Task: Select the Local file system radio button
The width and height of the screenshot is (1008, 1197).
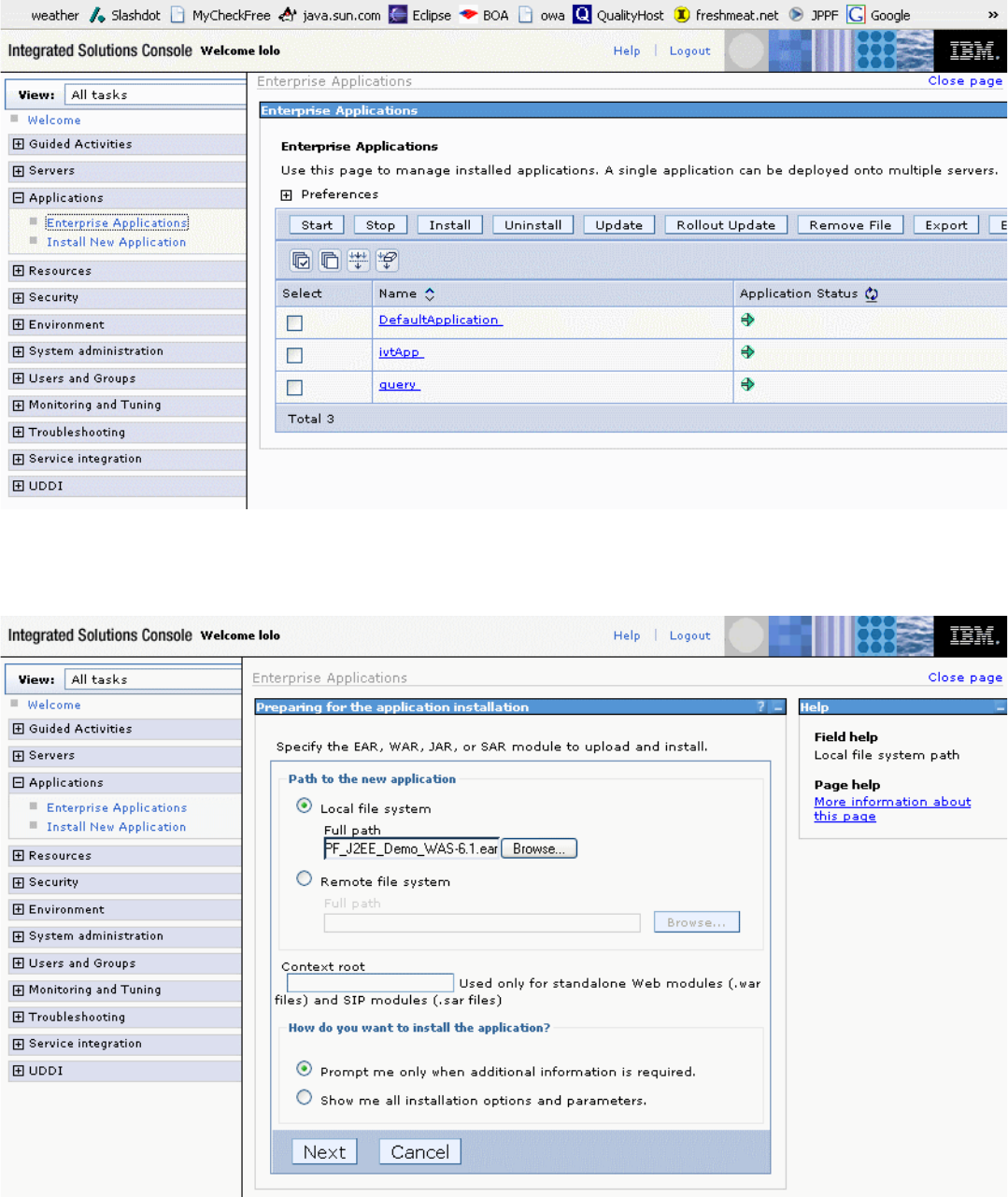Action: 304,805
